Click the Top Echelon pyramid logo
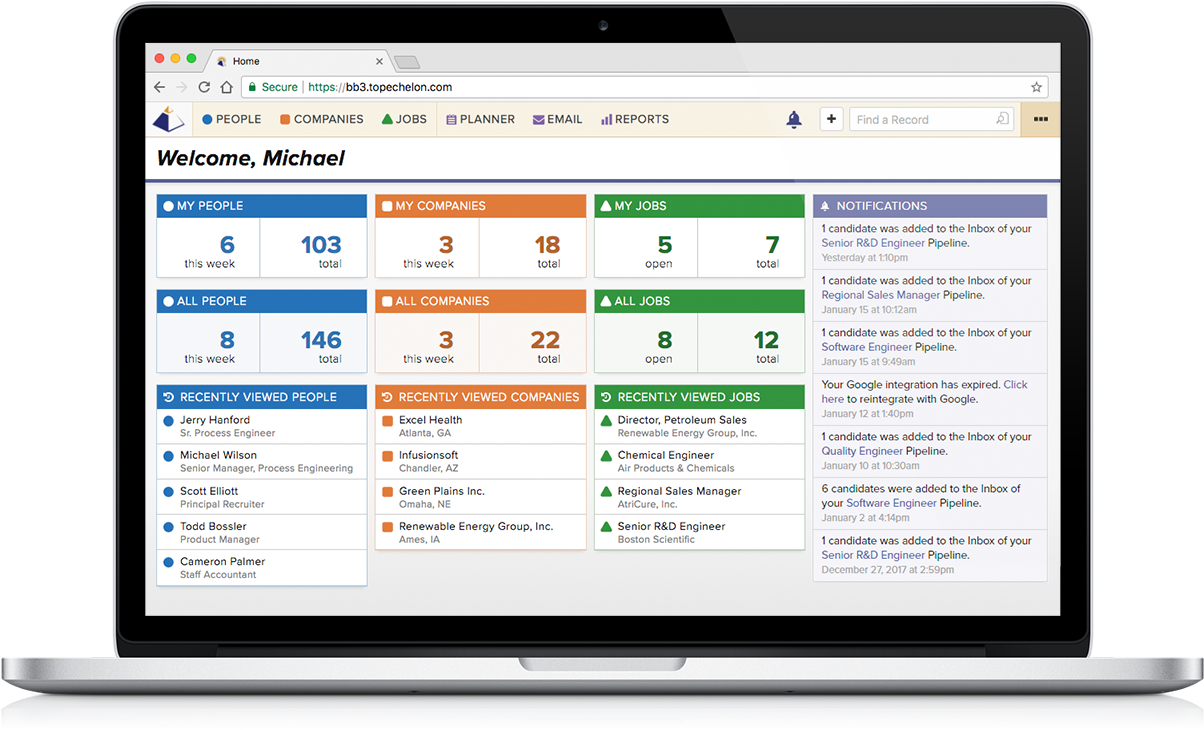 point(168,119)
